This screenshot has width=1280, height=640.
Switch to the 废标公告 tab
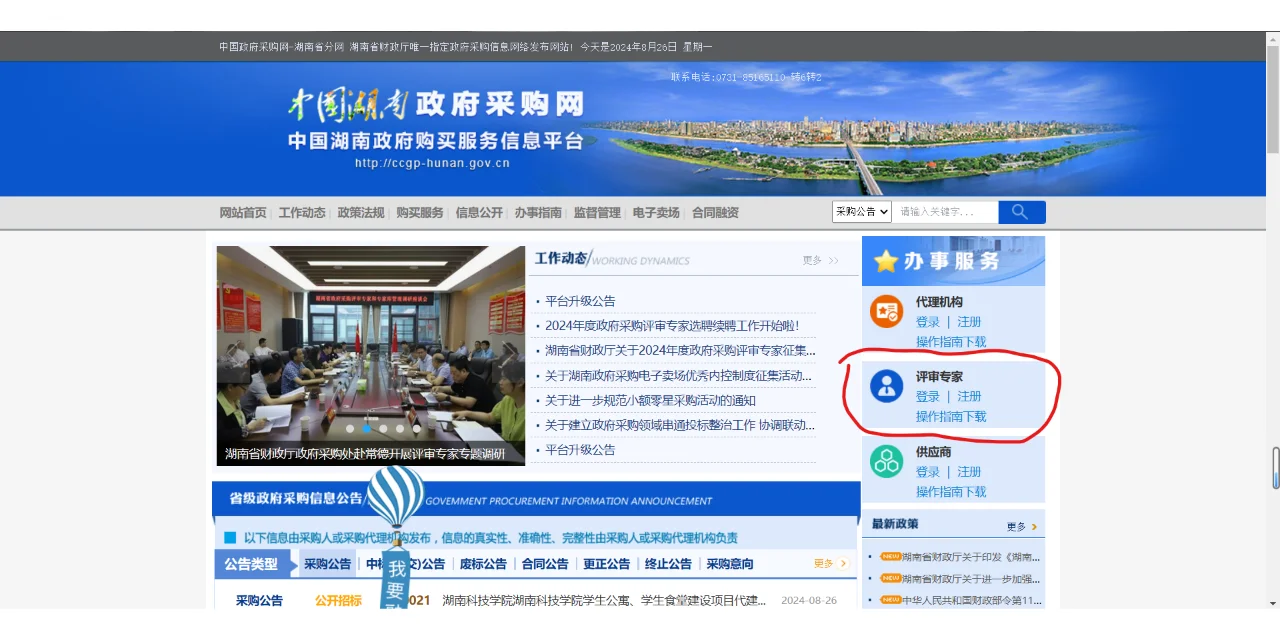[483, 563]
